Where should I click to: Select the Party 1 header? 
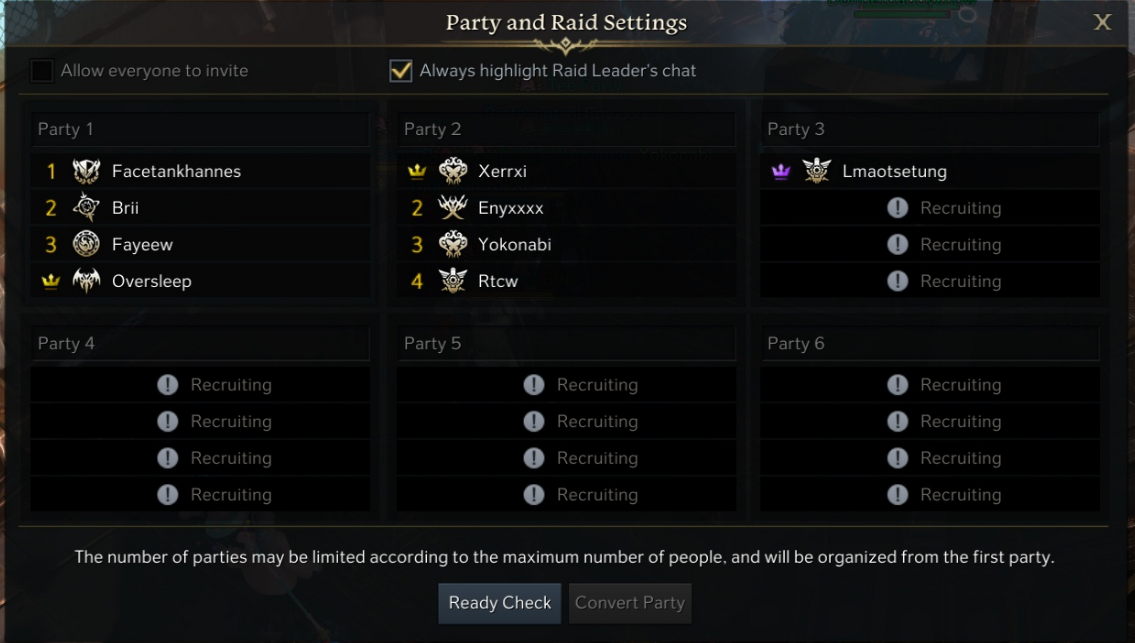[x=199, y=129]
